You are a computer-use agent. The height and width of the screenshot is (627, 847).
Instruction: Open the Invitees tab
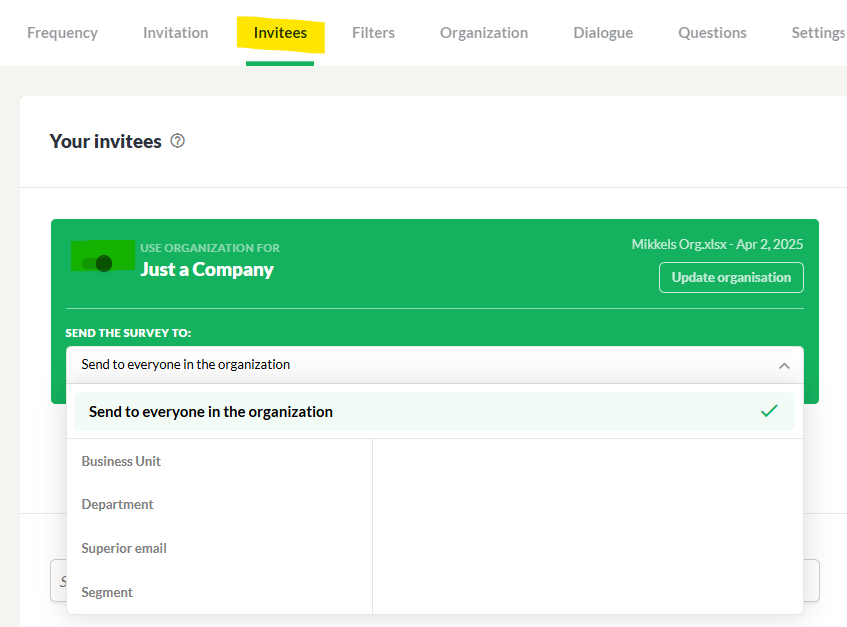point(280,33)
